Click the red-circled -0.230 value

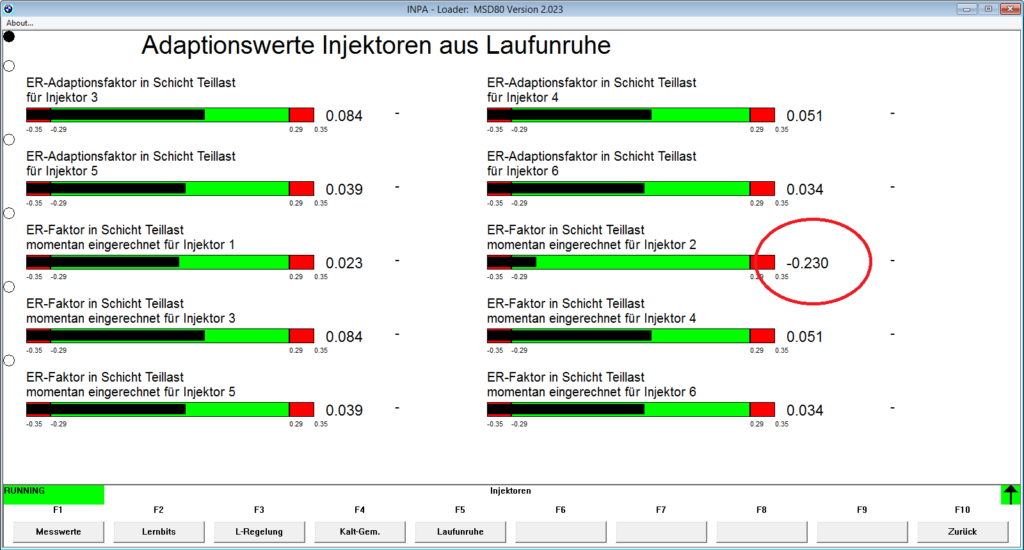click(807, 263)
